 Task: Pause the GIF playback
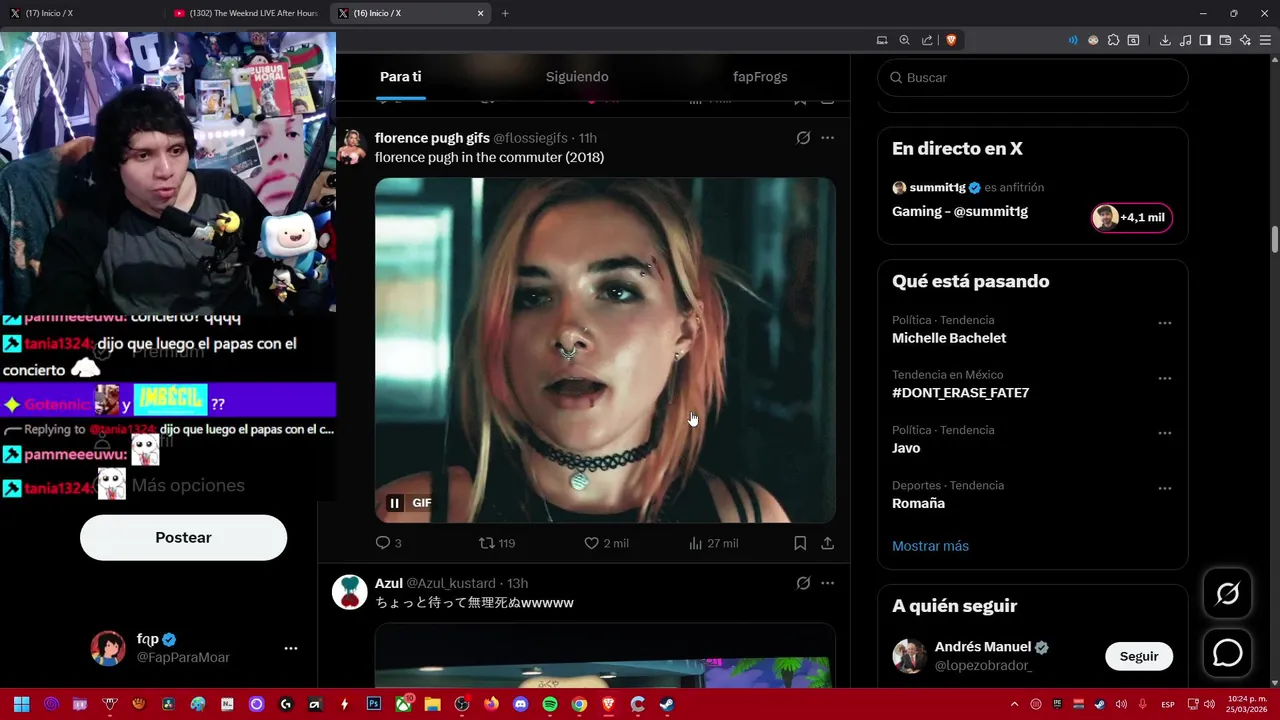(395, 503)
